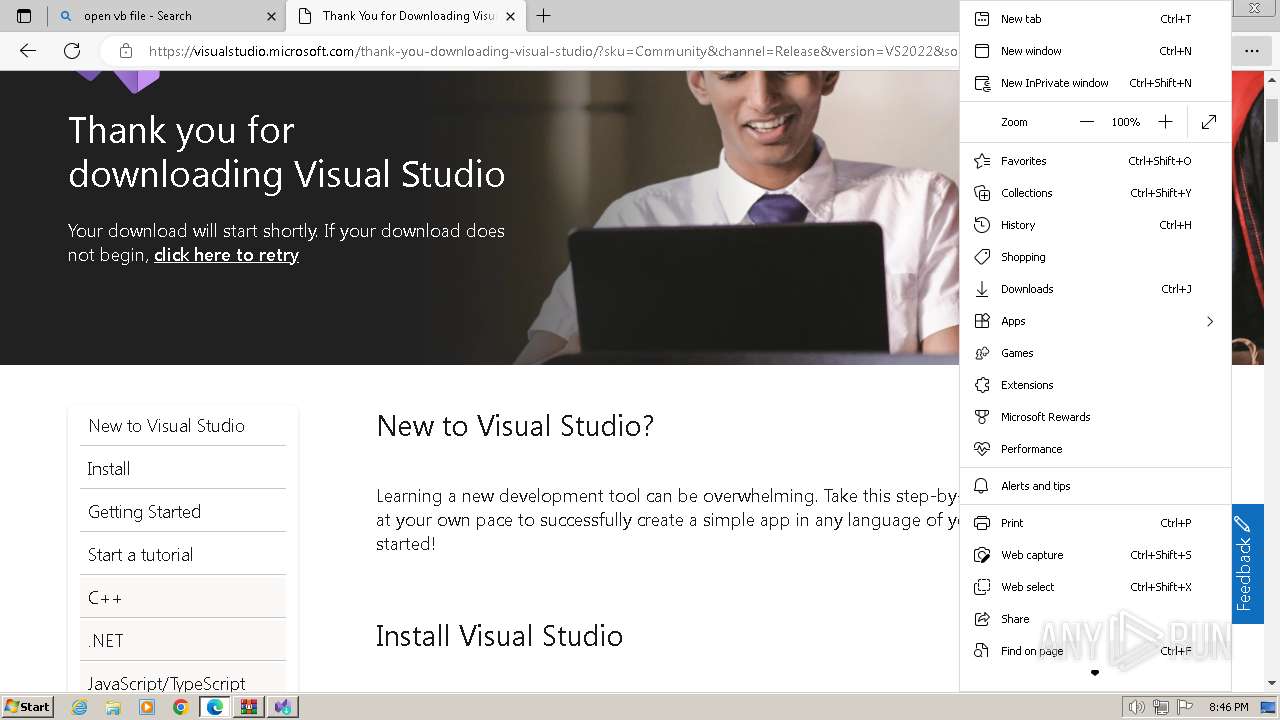Open Favorites from the menu
Image resolution: width=1280 pixels, height=720 pixels.
tap(1095, 161)
